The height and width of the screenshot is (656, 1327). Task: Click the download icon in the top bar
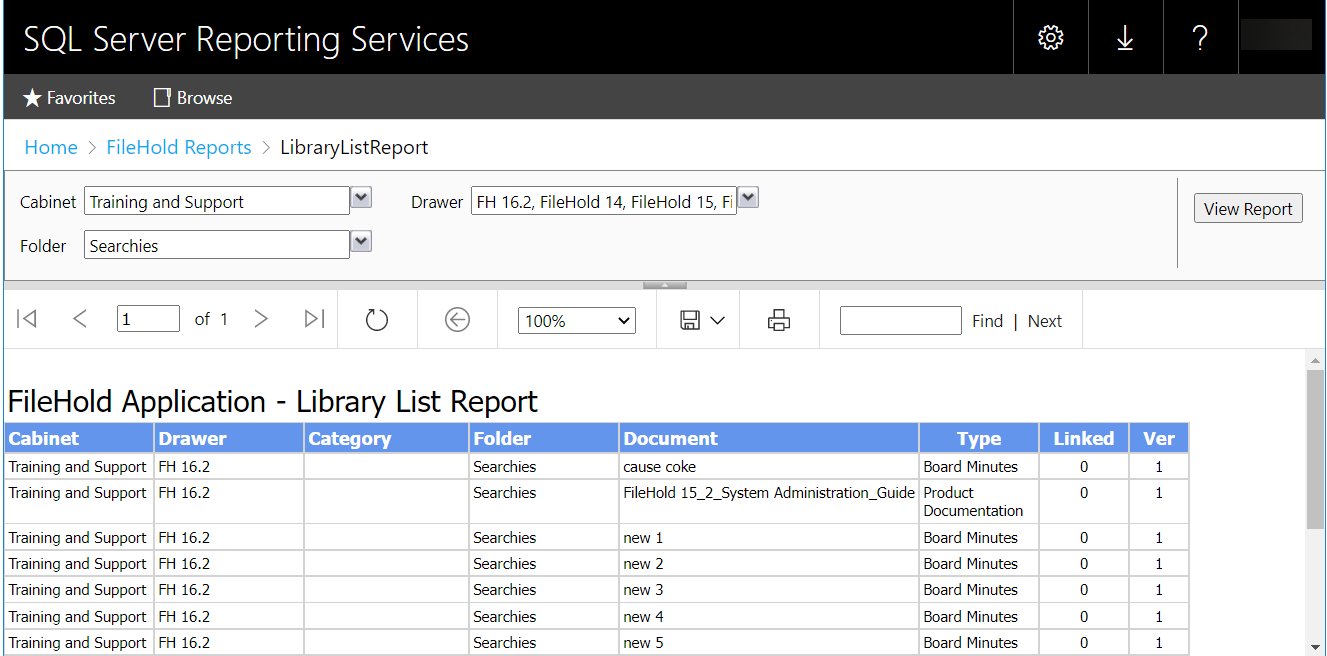point(1125,37)
